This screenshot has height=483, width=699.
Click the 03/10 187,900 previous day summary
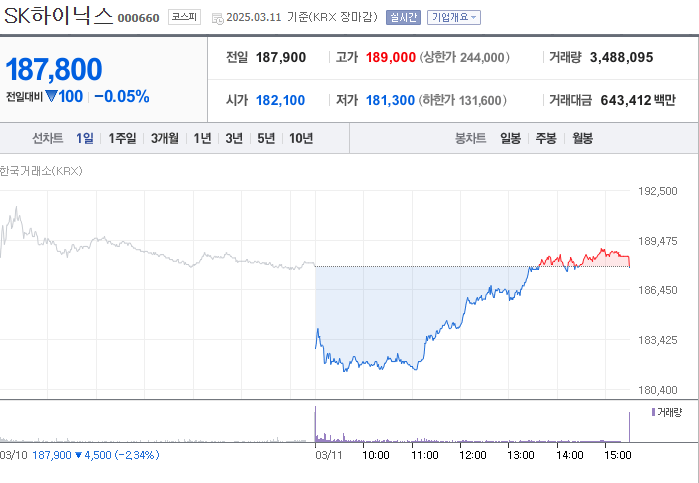(x=79, y=455)
